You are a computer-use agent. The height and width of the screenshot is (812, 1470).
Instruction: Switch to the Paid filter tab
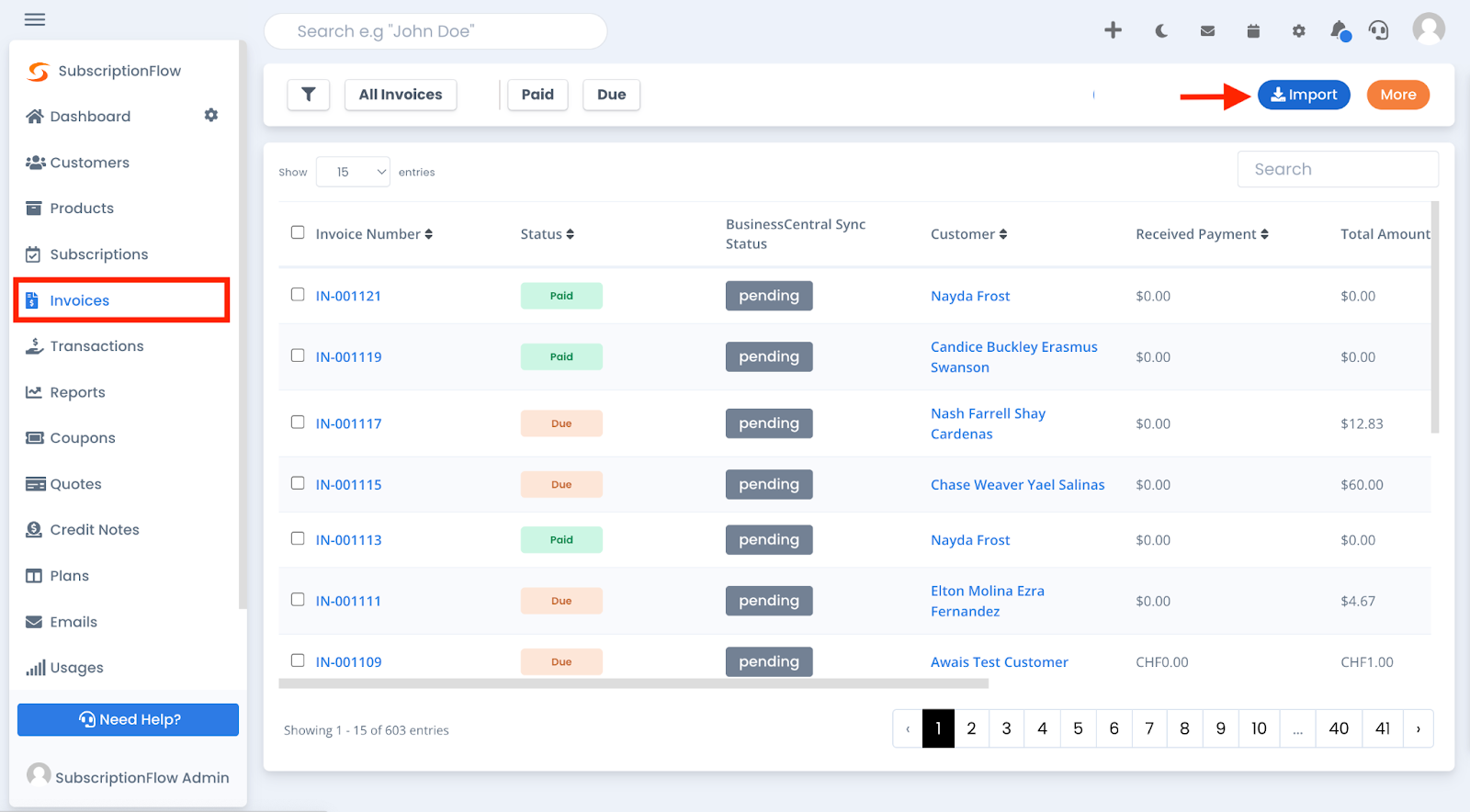tap(537, 95)
